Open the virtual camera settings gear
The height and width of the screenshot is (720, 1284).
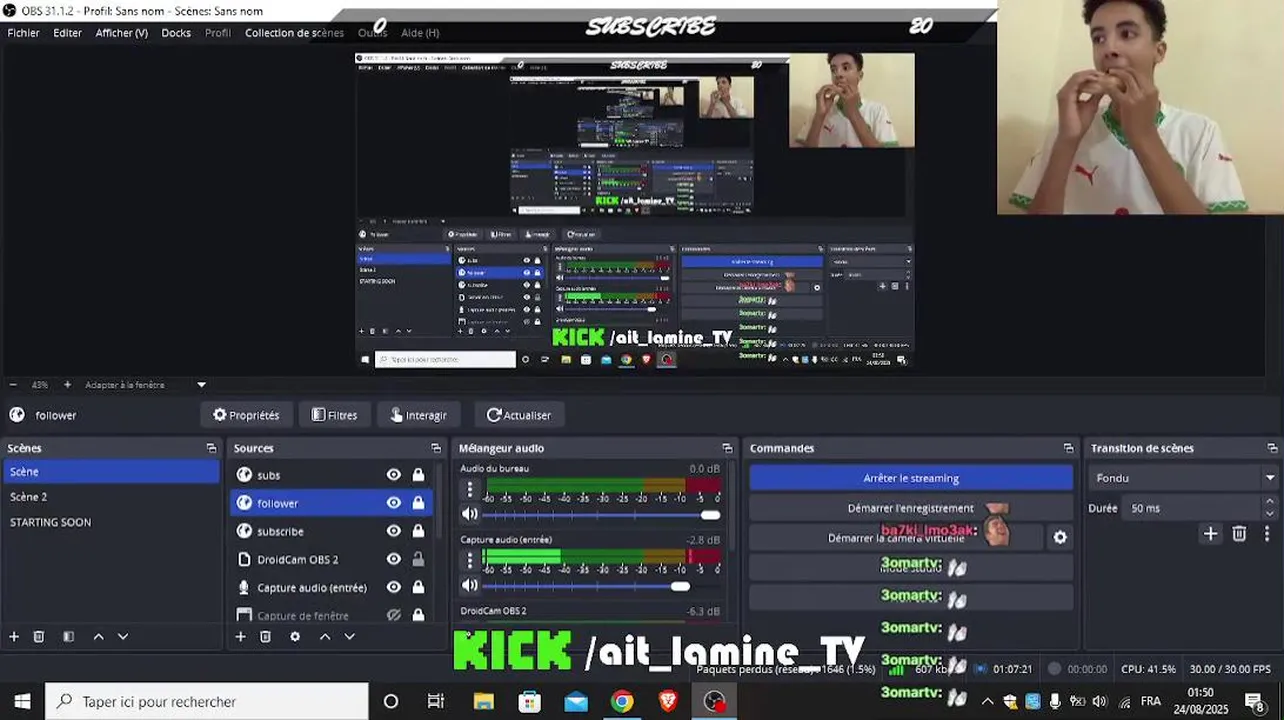tap(1060, 537)
